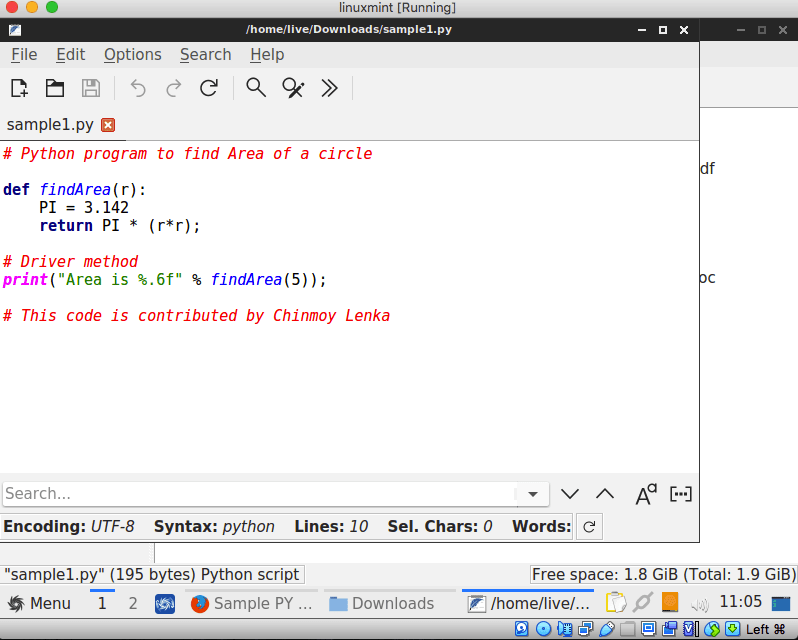Click the 'PI = 3.142' code line
Image resolution: width=798 pixels, height=640 pixels.
click(x=84, y=208)
